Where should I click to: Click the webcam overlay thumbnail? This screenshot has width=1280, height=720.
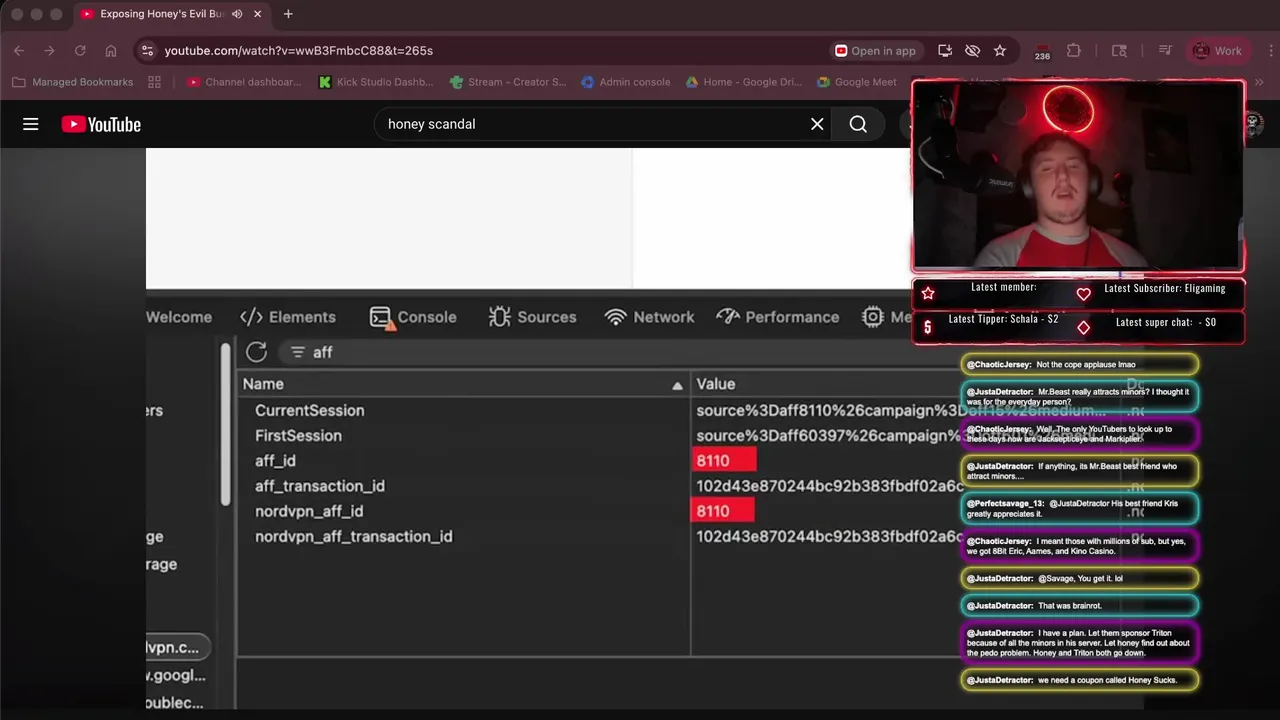tap(1078, 176)
